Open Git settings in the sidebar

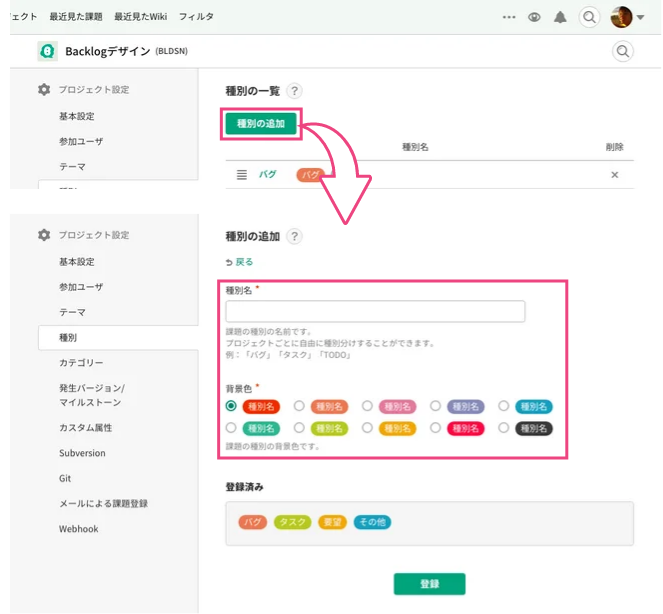[x=65, y=479]
